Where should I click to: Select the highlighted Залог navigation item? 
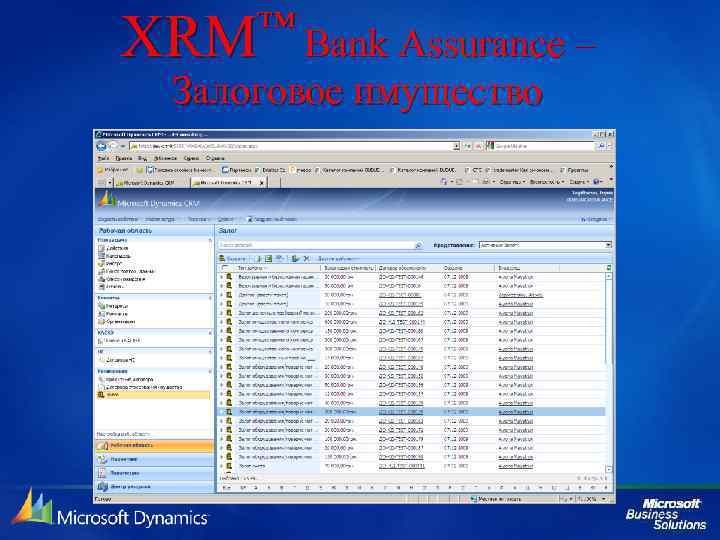pos(153,394)
